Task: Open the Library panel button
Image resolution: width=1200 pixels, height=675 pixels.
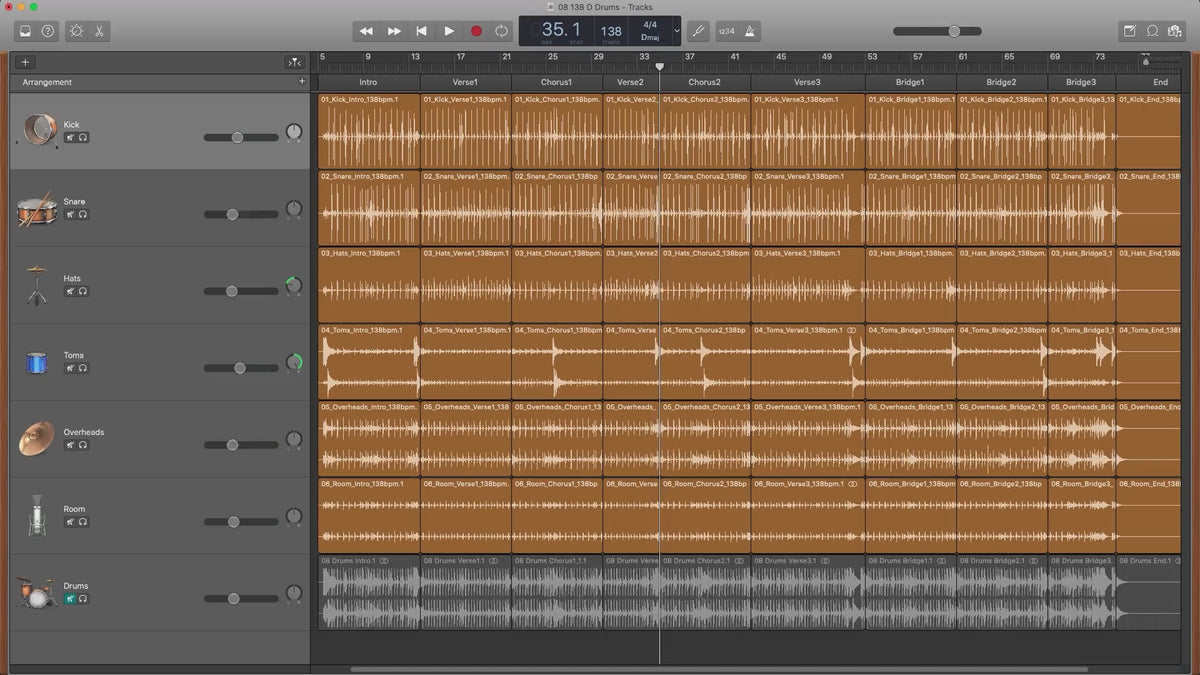Action: pos(25,31)
